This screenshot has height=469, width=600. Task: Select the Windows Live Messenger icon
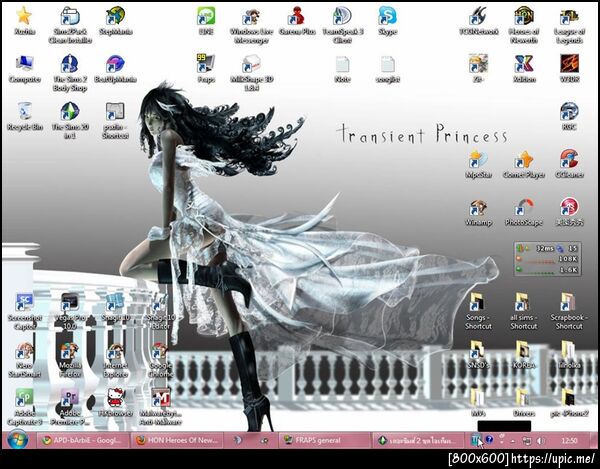251,25
